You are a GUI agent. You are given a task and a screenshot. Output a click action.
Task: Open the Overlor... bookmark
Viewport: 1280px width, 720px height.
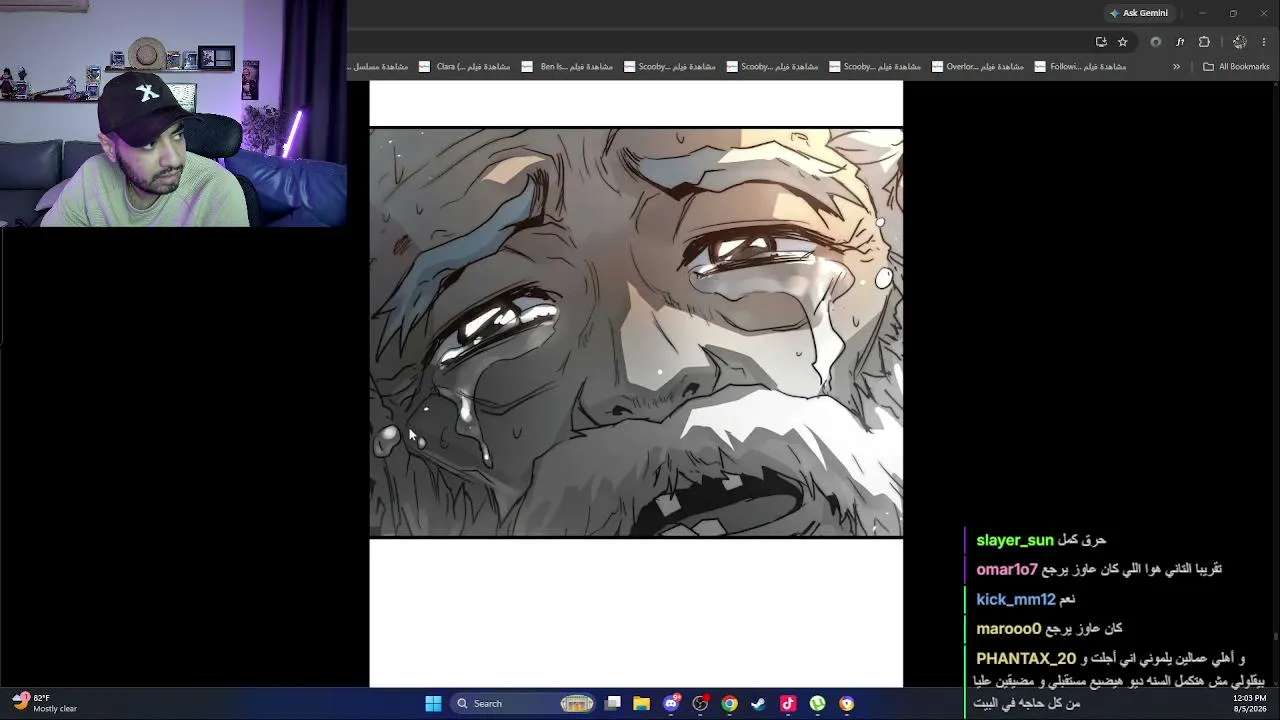pyautogui.click(x=977, y=67)
